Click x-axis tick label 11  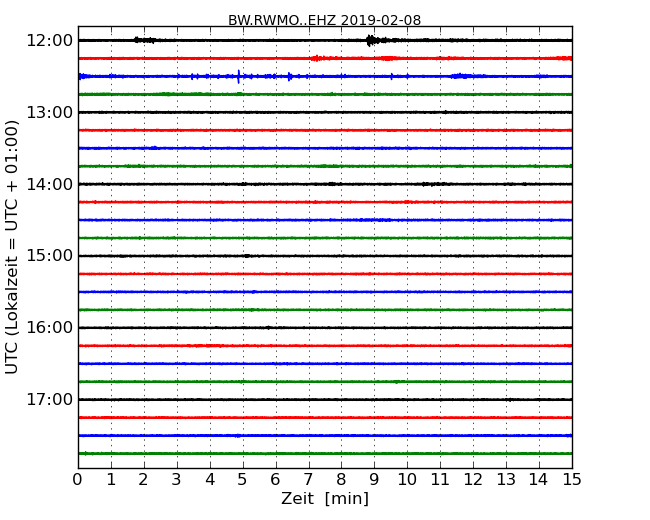(x=440, y=480)
